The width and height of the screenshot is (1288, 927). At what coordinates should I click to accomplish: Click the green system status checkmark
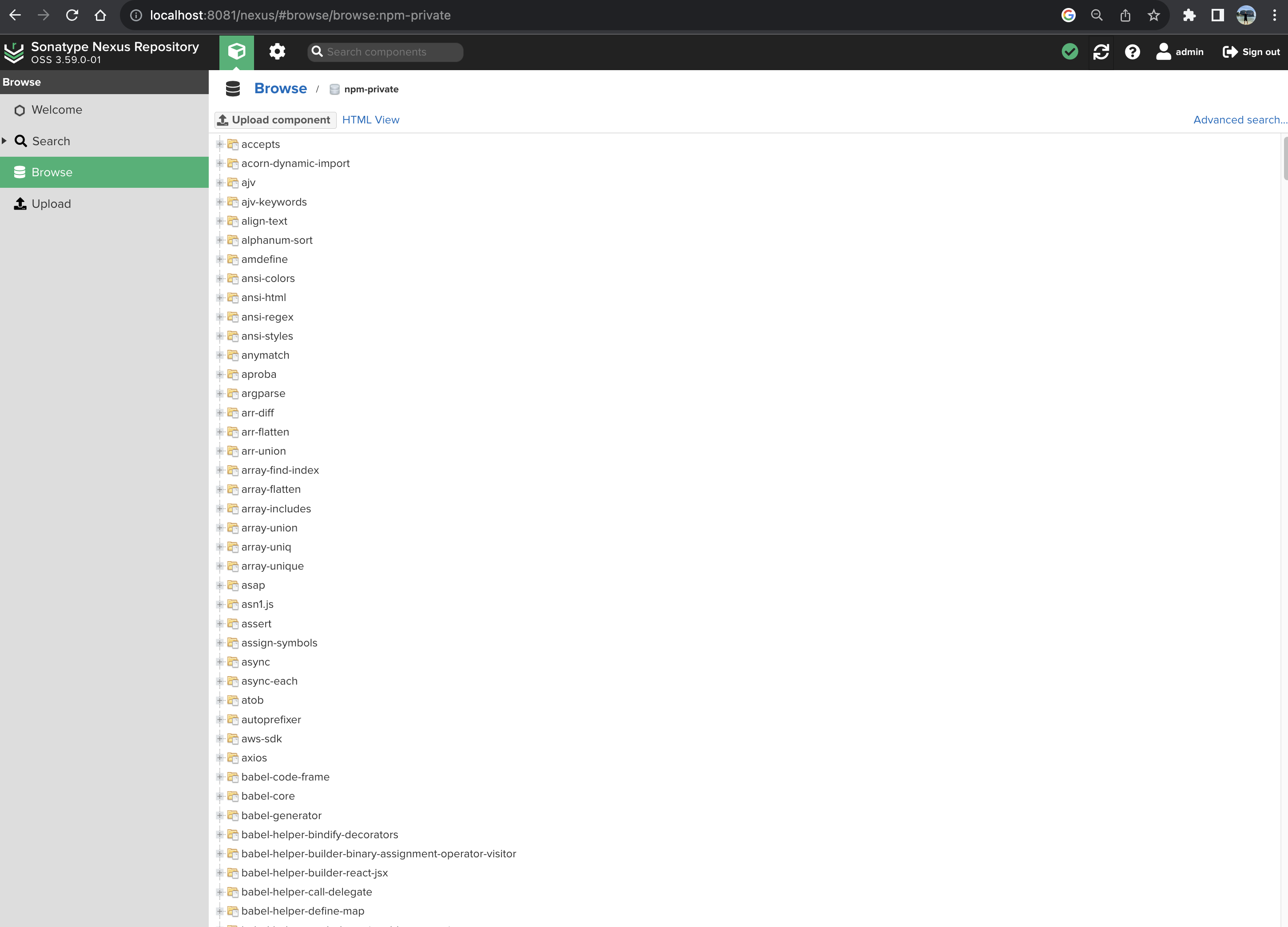(1069, 51)
